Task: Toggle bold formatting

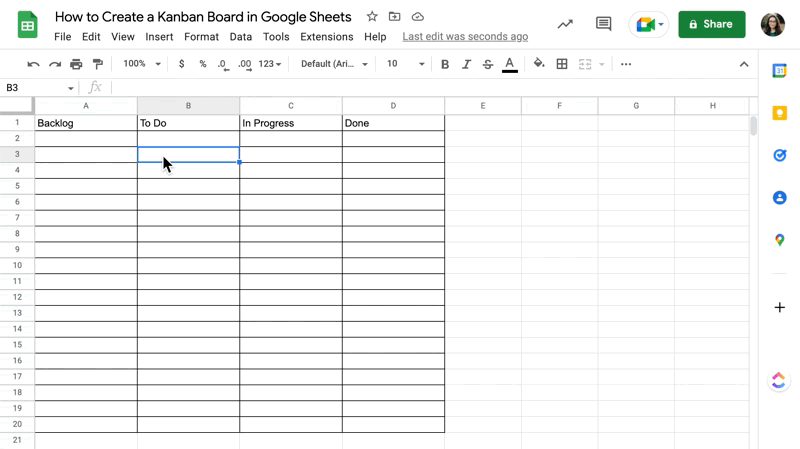Action: click(445, 64)
